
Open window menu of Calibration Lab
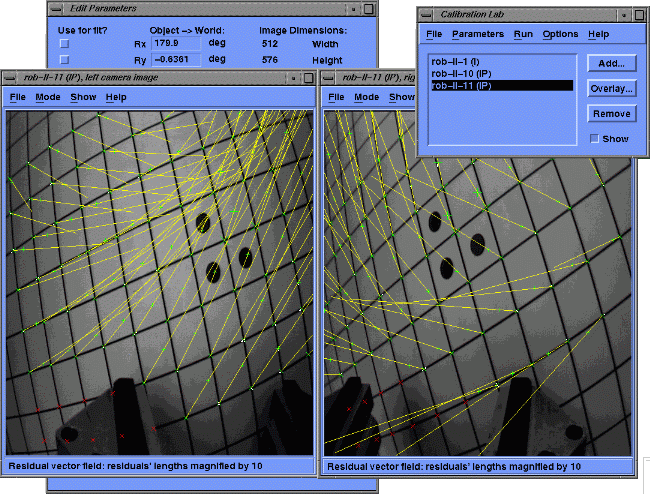click(425, 15)
